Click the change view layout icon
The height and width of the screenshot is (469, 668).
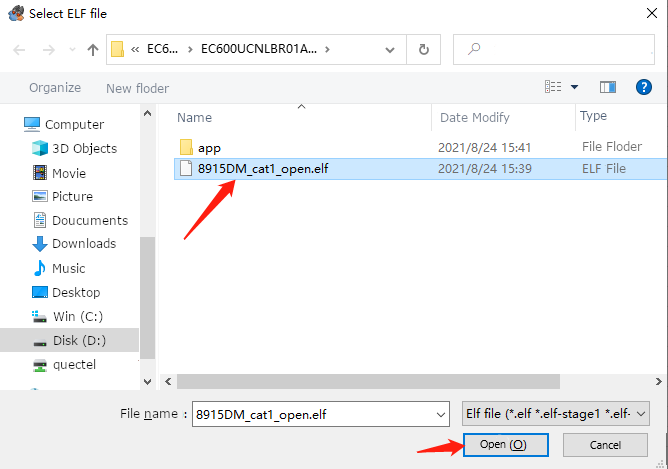[553, 87]
